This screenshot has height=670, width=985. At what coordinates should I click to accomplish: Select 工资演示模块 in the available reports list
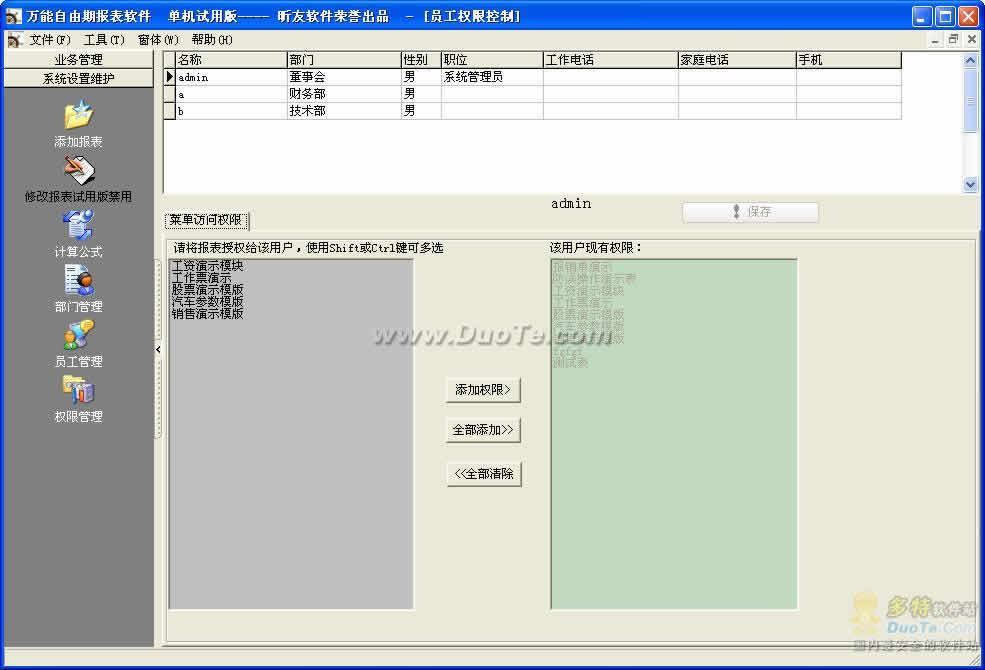(207, 266)
